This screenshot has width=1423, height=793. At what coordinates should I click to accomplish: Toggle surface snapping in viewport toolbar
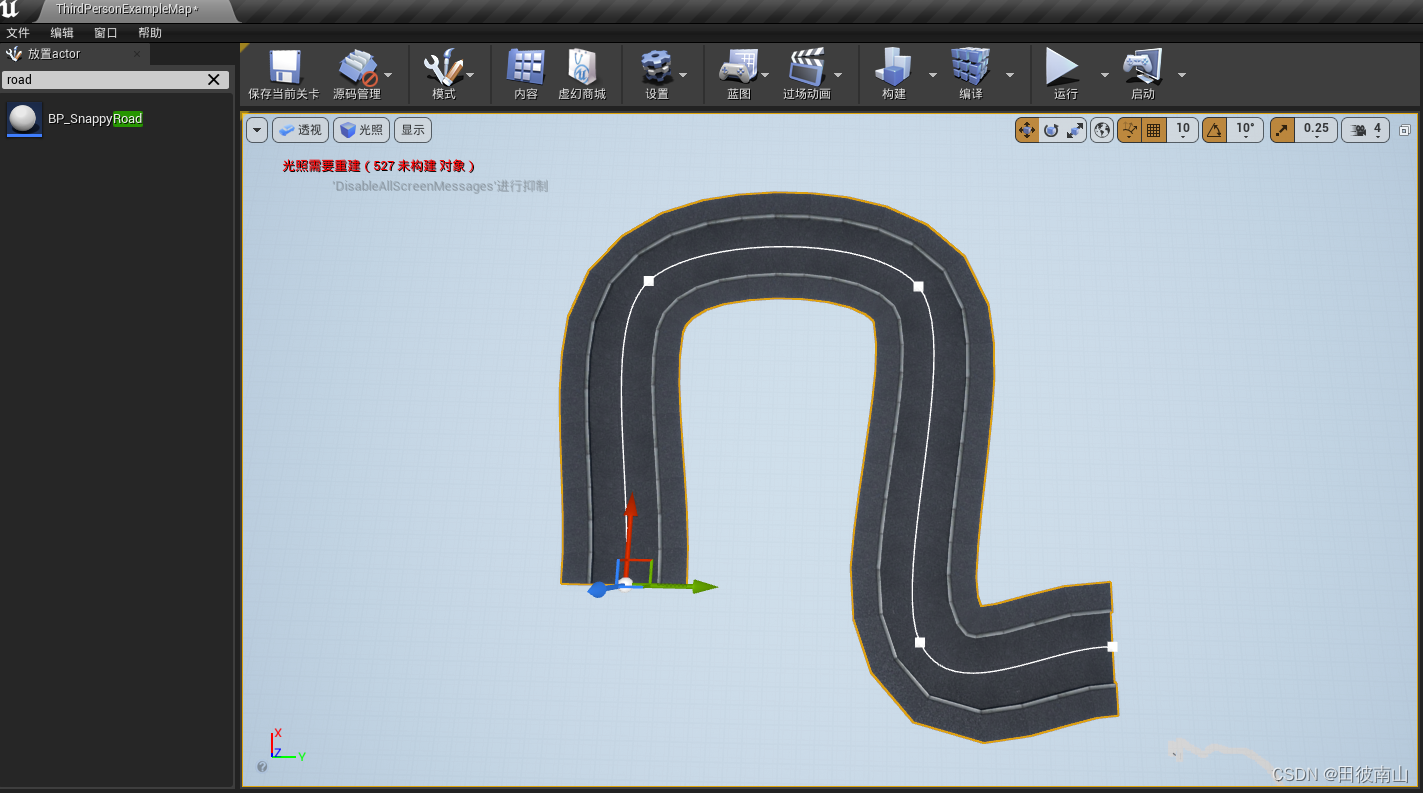coord(1130,130)
